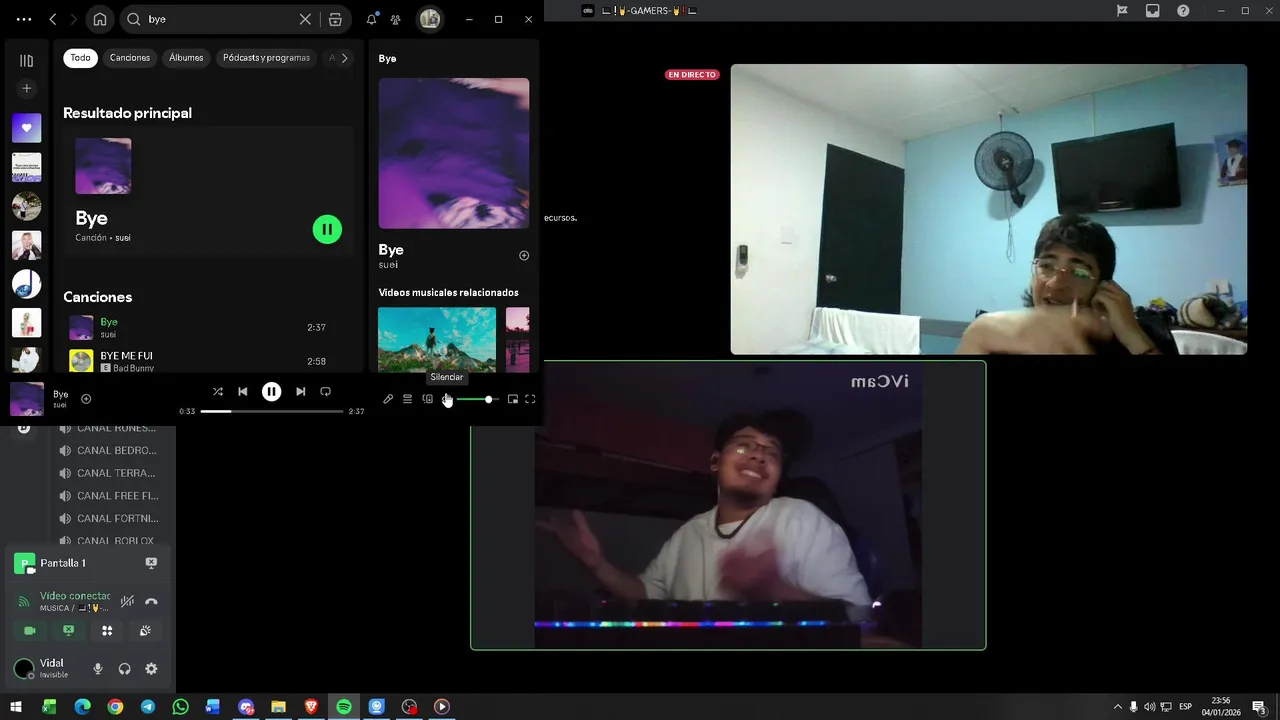Disconnect from the voice call
1280x720 pixels.
151,602
